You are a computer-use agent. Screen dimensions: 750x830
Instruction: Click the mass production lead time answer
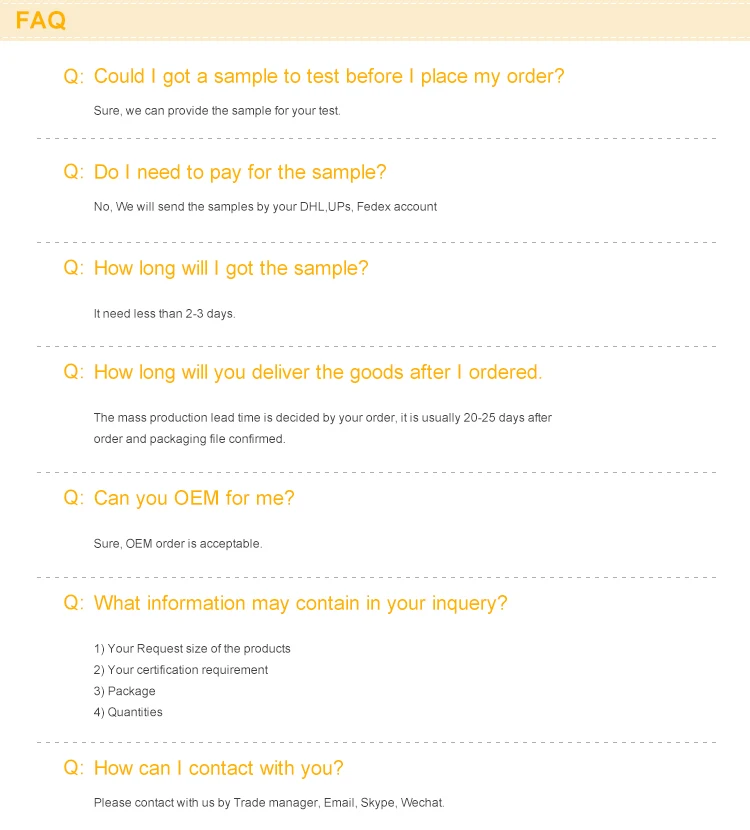click(322, 428)
